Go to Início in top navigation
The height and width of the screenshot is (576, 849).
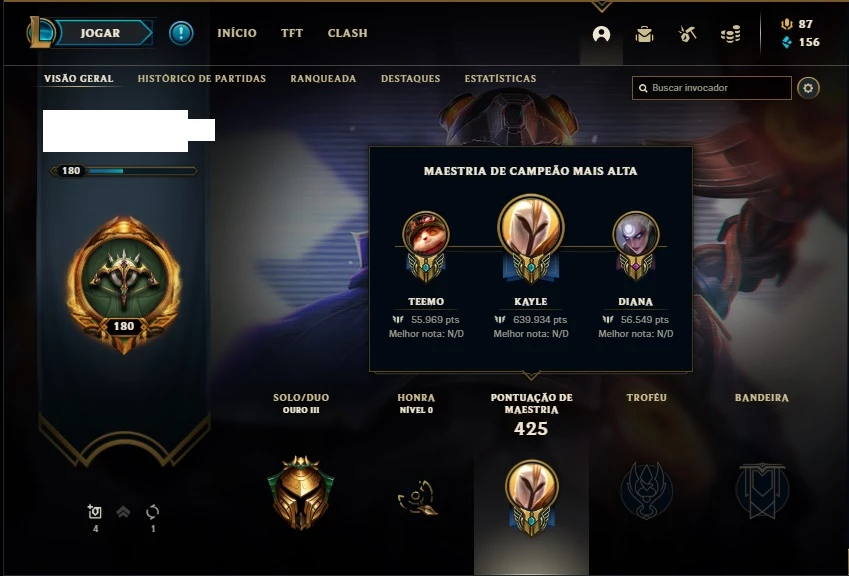237,33
